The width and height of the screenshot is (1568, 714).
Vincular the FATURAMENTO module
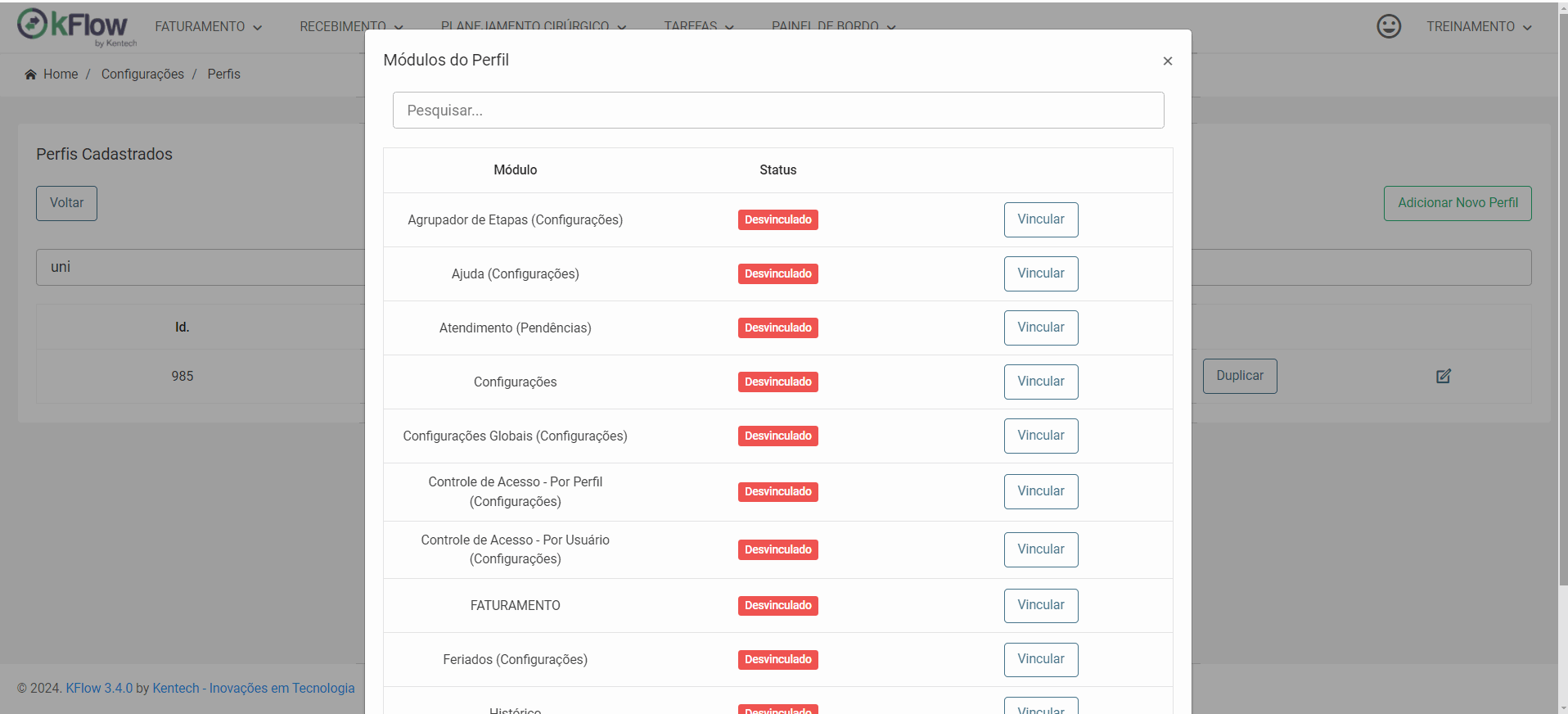pos(1041,605)
